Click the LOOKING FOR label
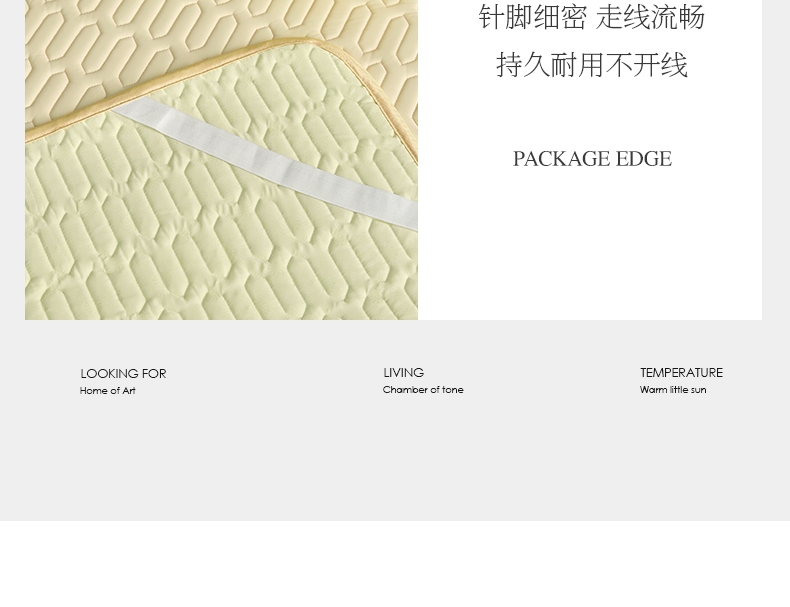Image resolution: width=790 pixels, height=607 pixels. tap(123, 374)
